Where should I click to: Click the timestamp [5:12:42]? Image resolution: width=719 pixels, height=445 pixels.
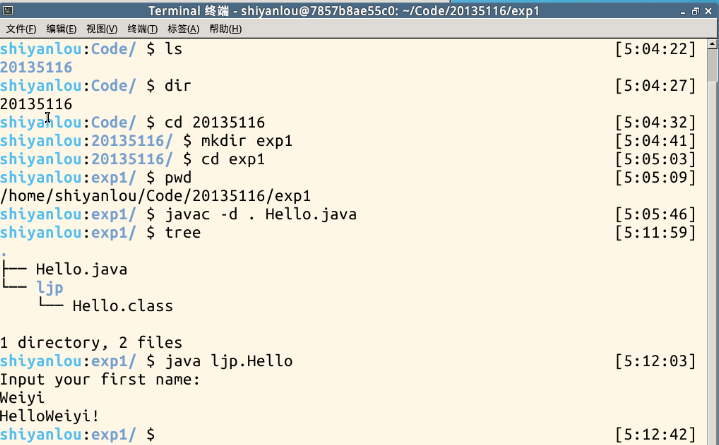point(655,434)
